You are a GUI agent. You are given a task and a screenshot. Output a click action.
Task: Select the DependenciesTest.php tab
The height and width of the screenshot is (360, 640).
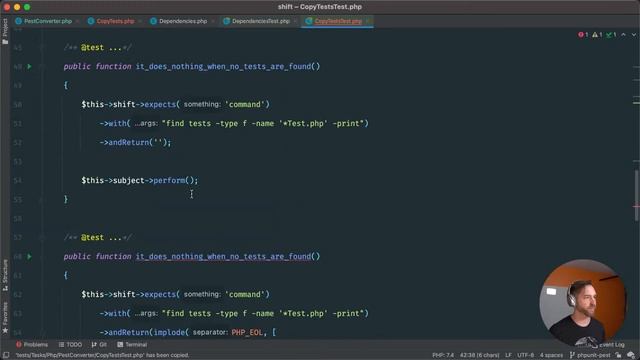click(x=260, y=21)
